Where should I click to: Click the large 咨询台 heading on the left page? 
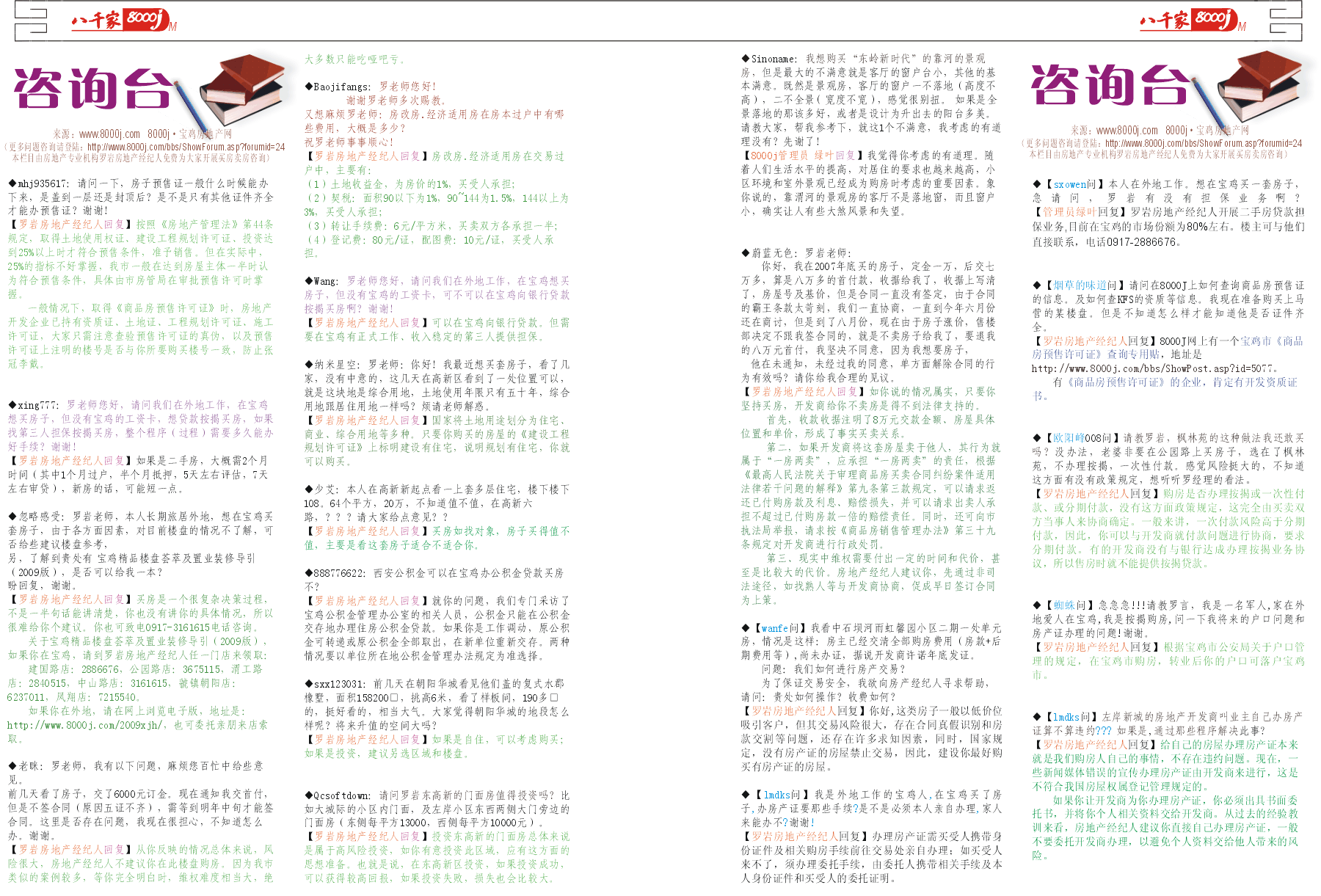point(93,90)
